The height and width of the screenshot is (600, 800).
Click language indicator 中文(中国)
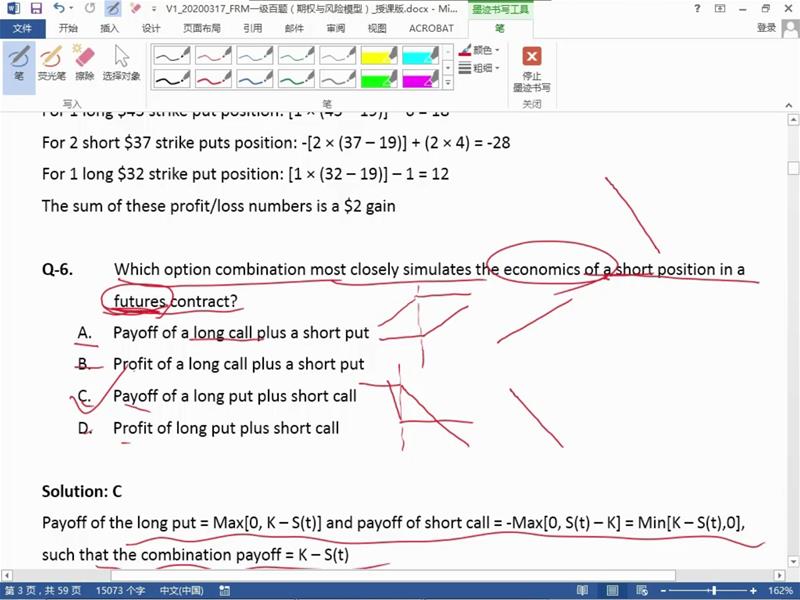pos(181,590)
